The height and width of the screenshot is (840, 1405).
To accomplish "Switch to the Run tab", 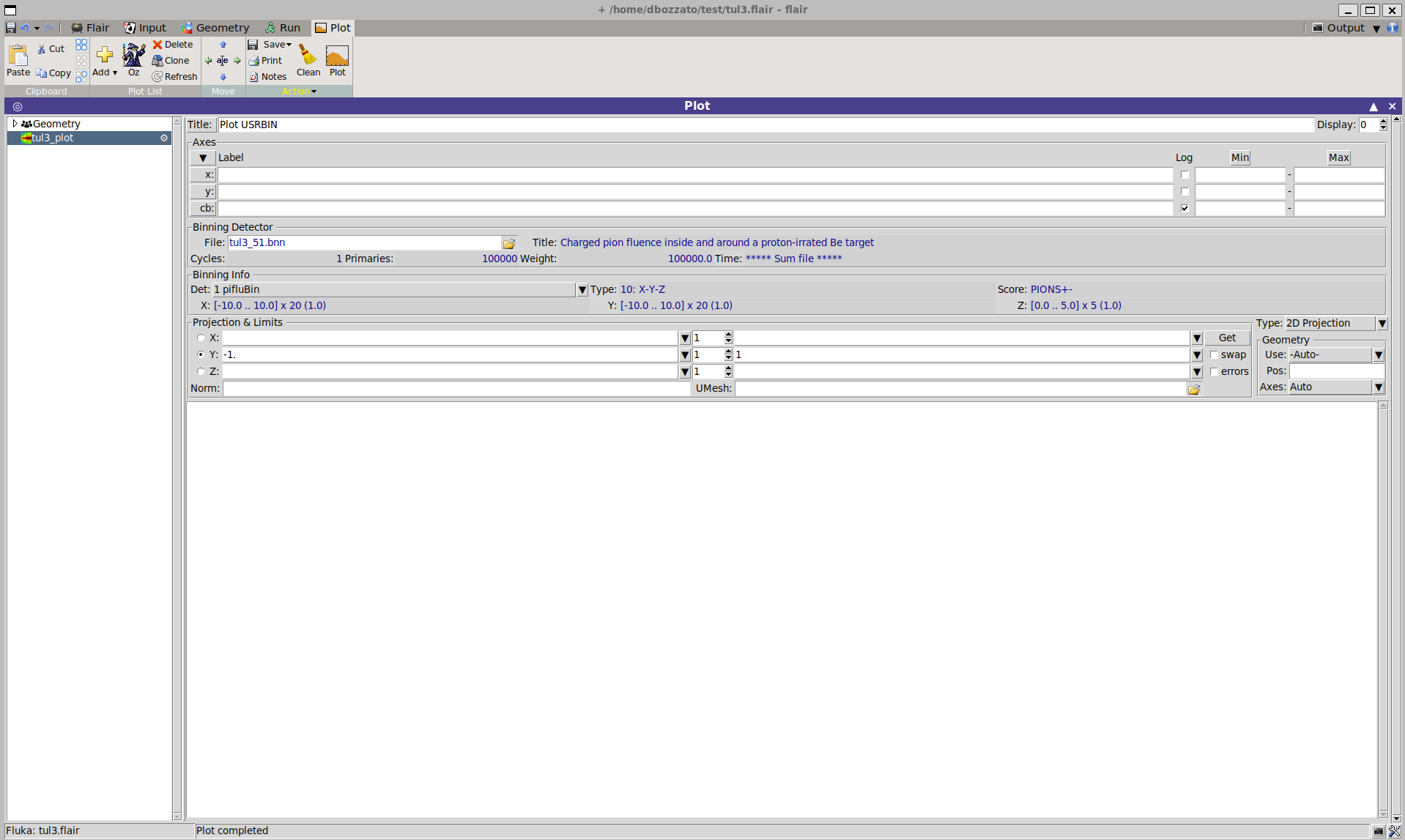I will point(283,28).
